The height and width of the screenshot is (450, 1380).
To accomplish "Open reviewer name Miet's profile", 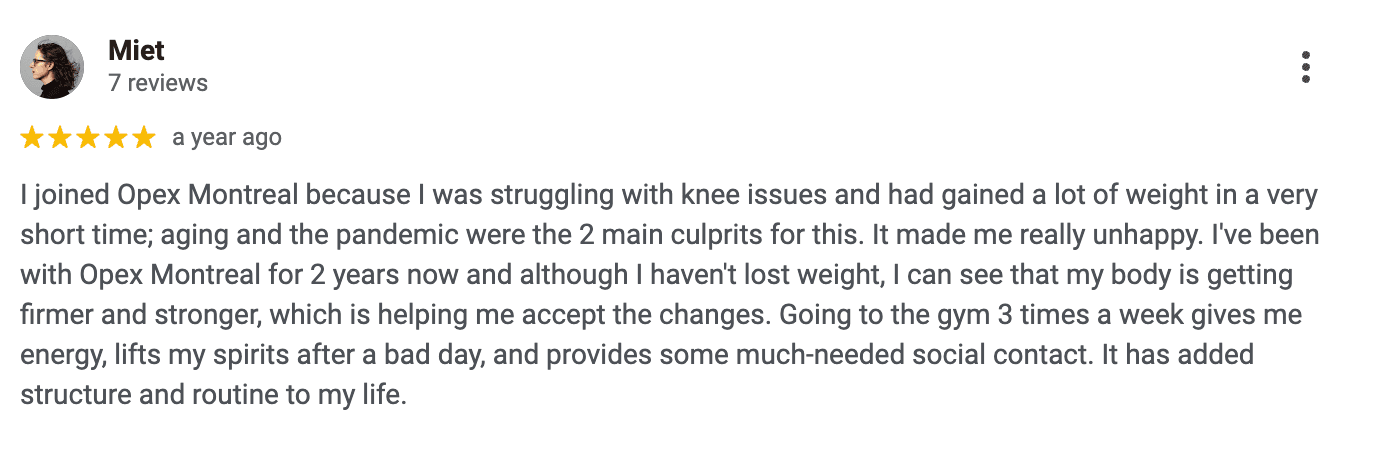I will (x=136, y=51).
